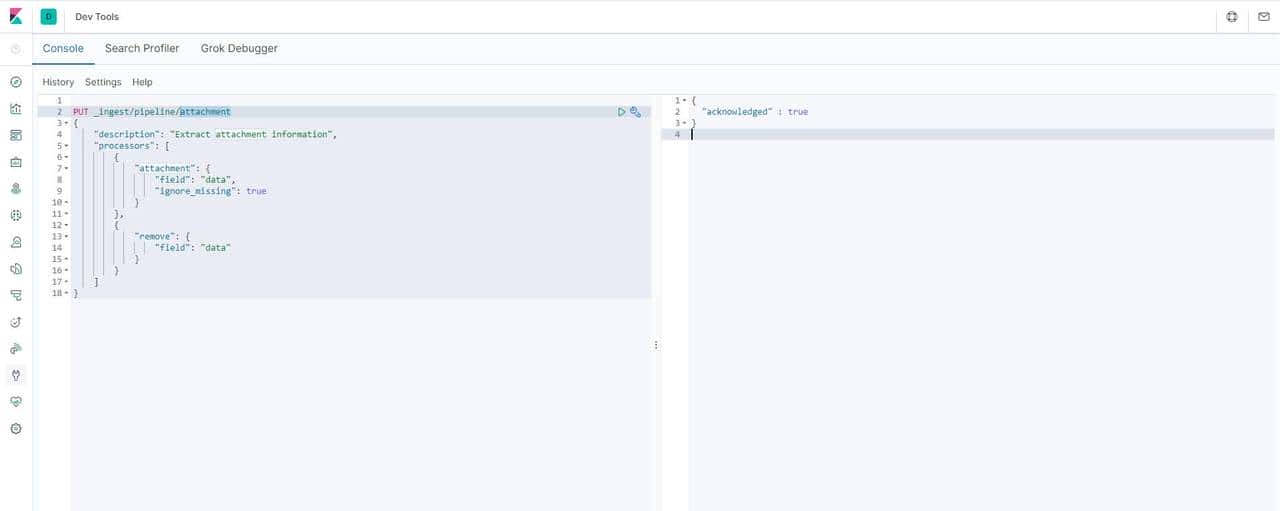The width and height of the screenshot is (1280, 511).
Task: Collapse the remove block at line 13
Action: (x=66, y=237)
